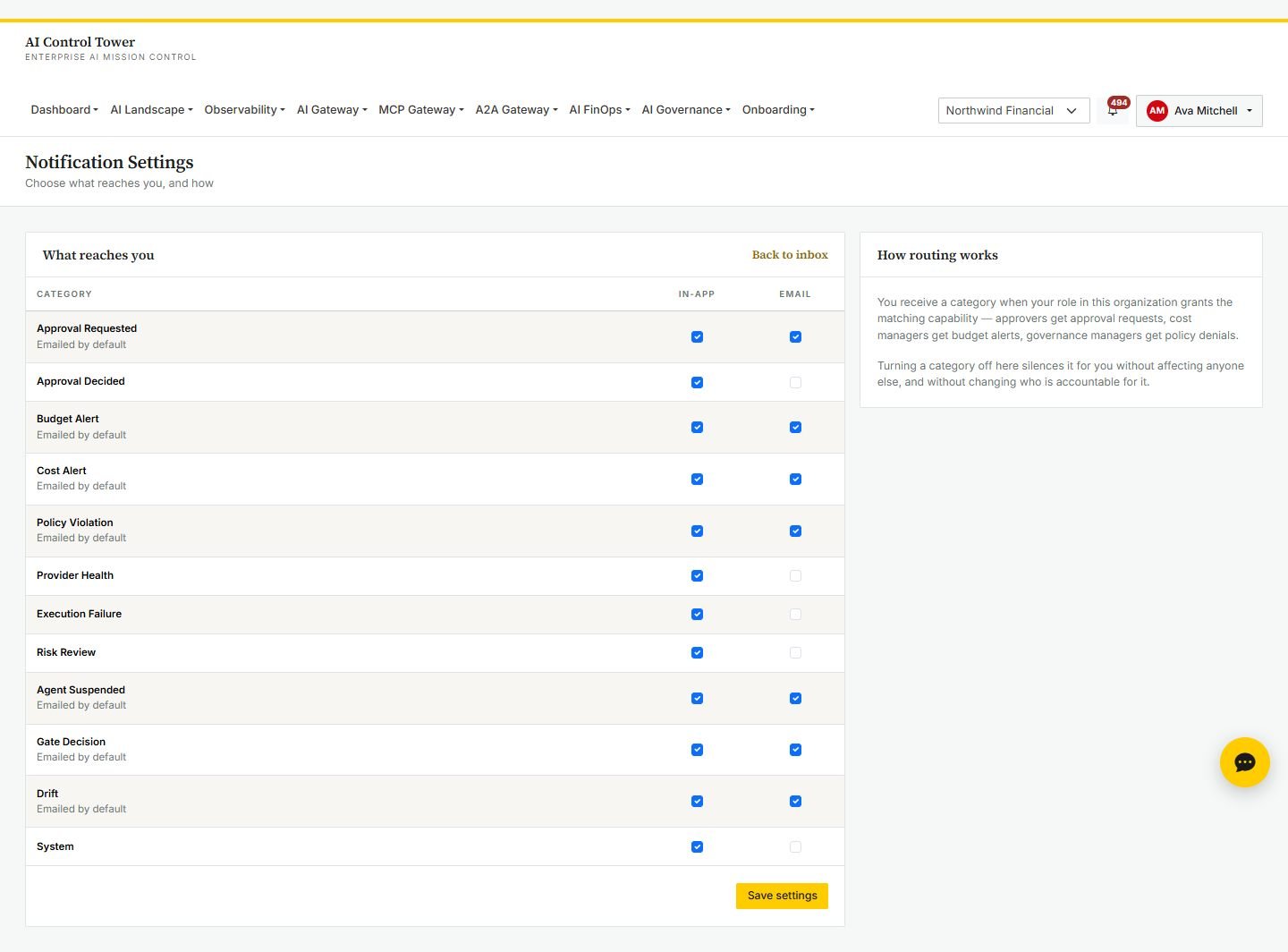Open the AI Governance menu

(686, 110)
